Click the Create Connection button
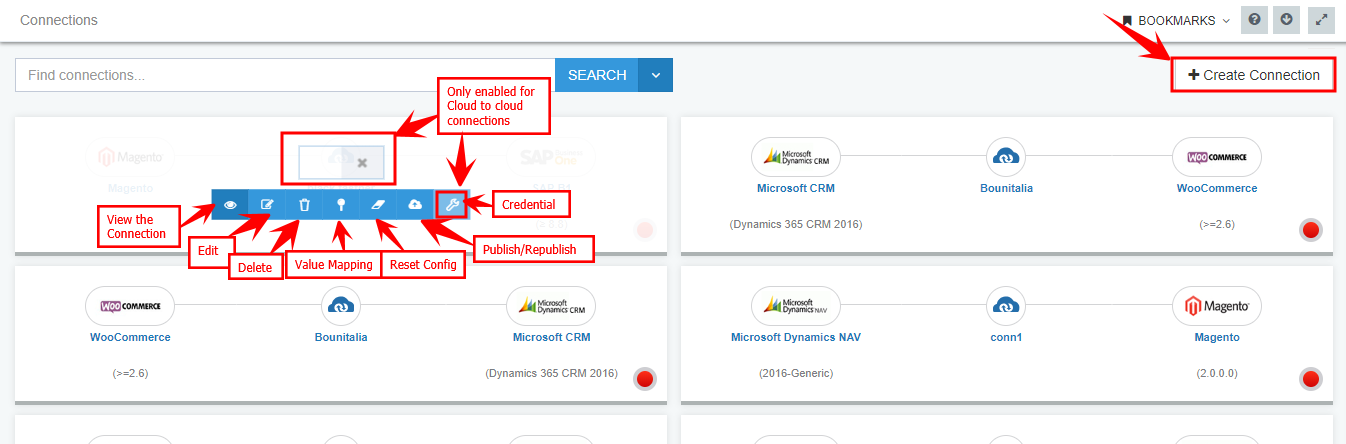Screen dimensions: 1346x444 tap(1254, 75)
